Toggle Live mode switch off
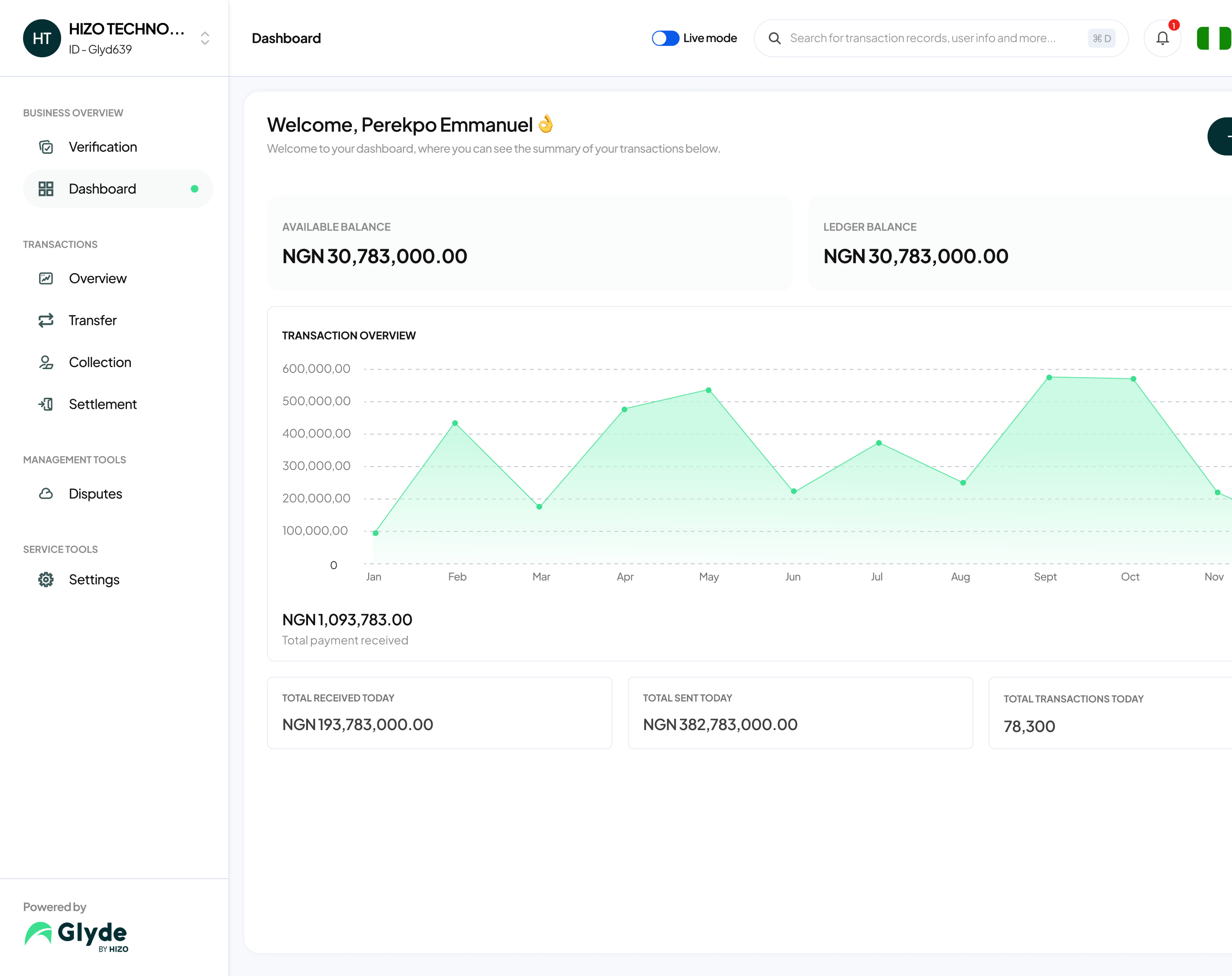Screen dimensions: 1232x976 click(665, 38)
